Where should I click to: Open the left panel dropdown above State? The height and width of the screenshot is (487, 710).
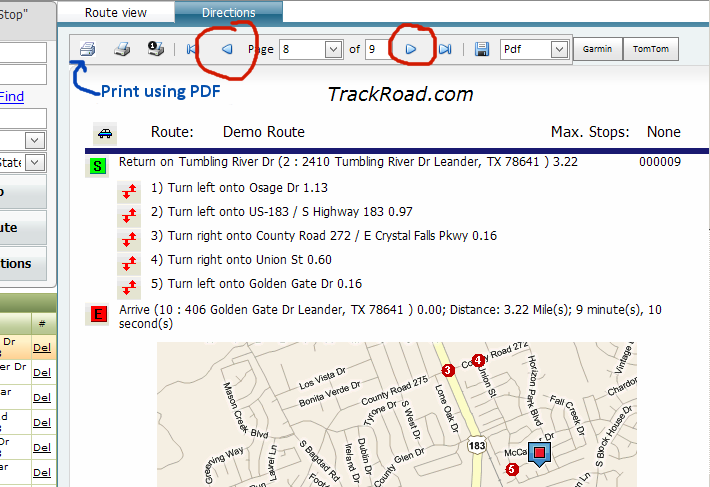35,140
